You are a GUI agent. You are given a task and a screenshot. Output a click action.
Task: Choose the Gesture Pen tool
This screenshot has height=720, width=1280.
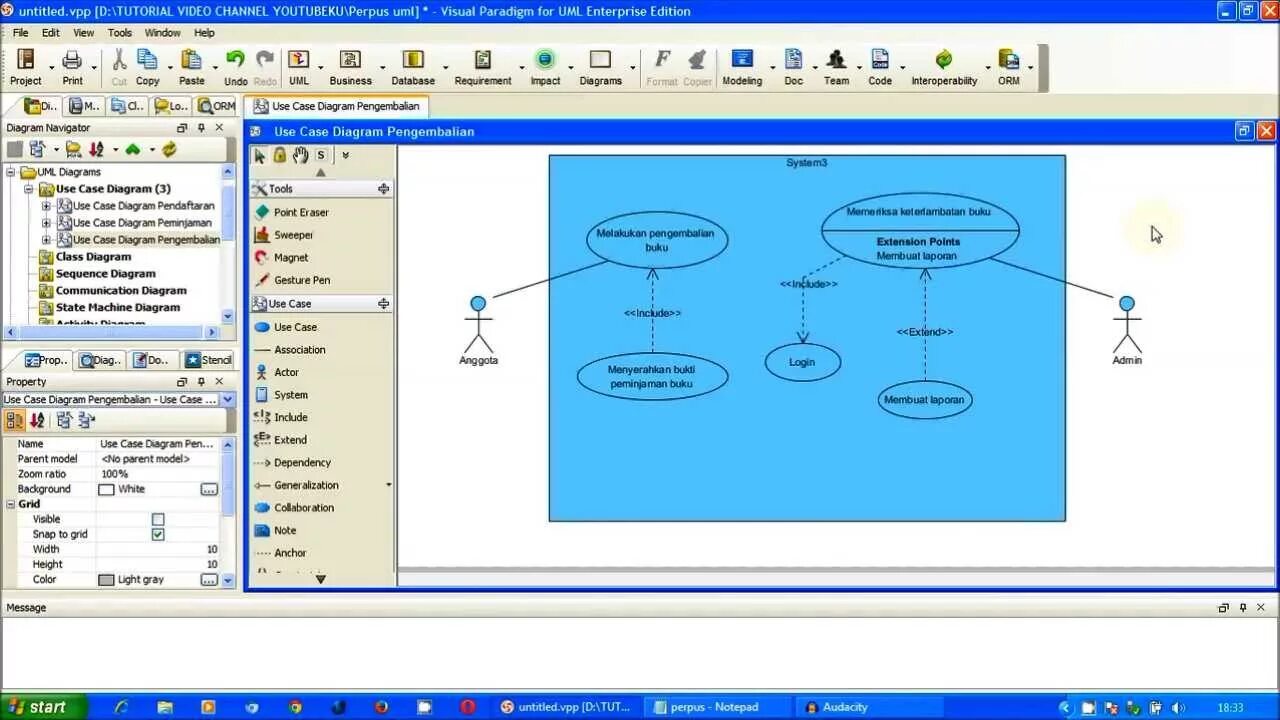tap(299, 280)
